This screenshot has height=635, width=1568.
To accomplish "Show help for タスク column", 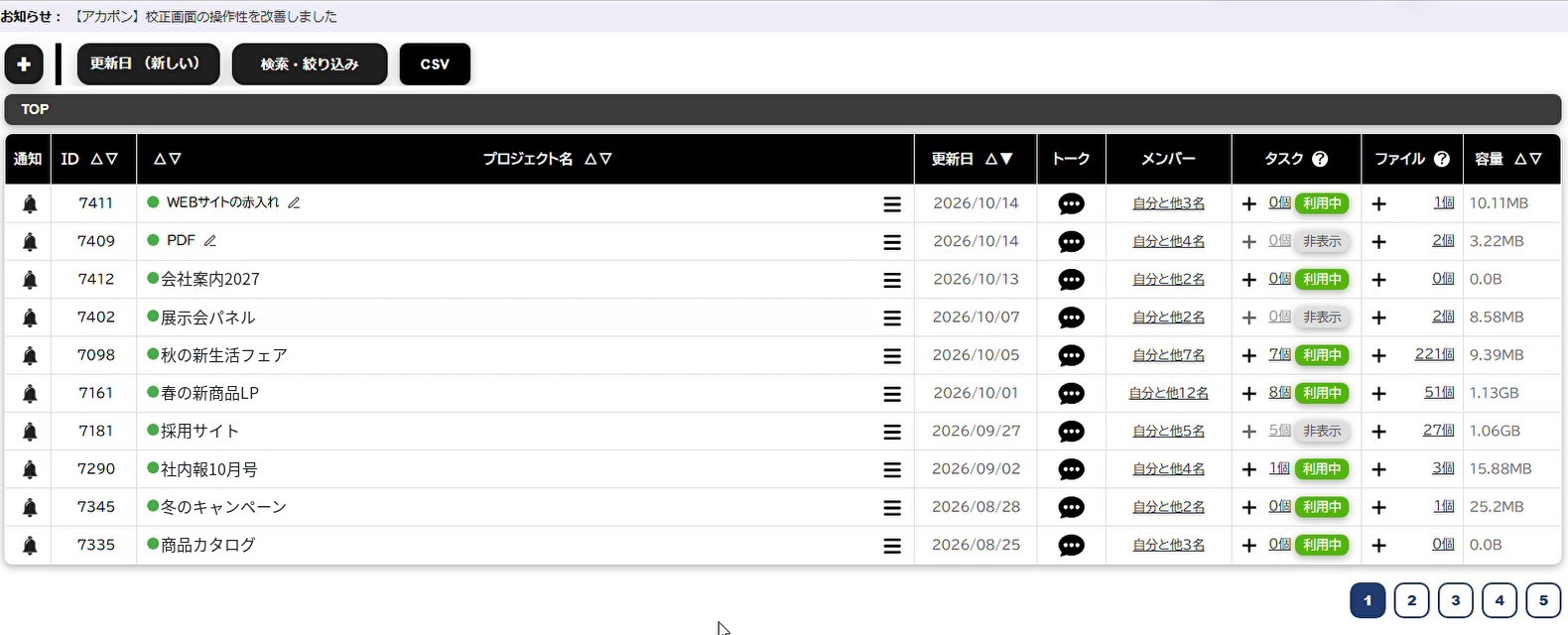I will coord(1320,159).
